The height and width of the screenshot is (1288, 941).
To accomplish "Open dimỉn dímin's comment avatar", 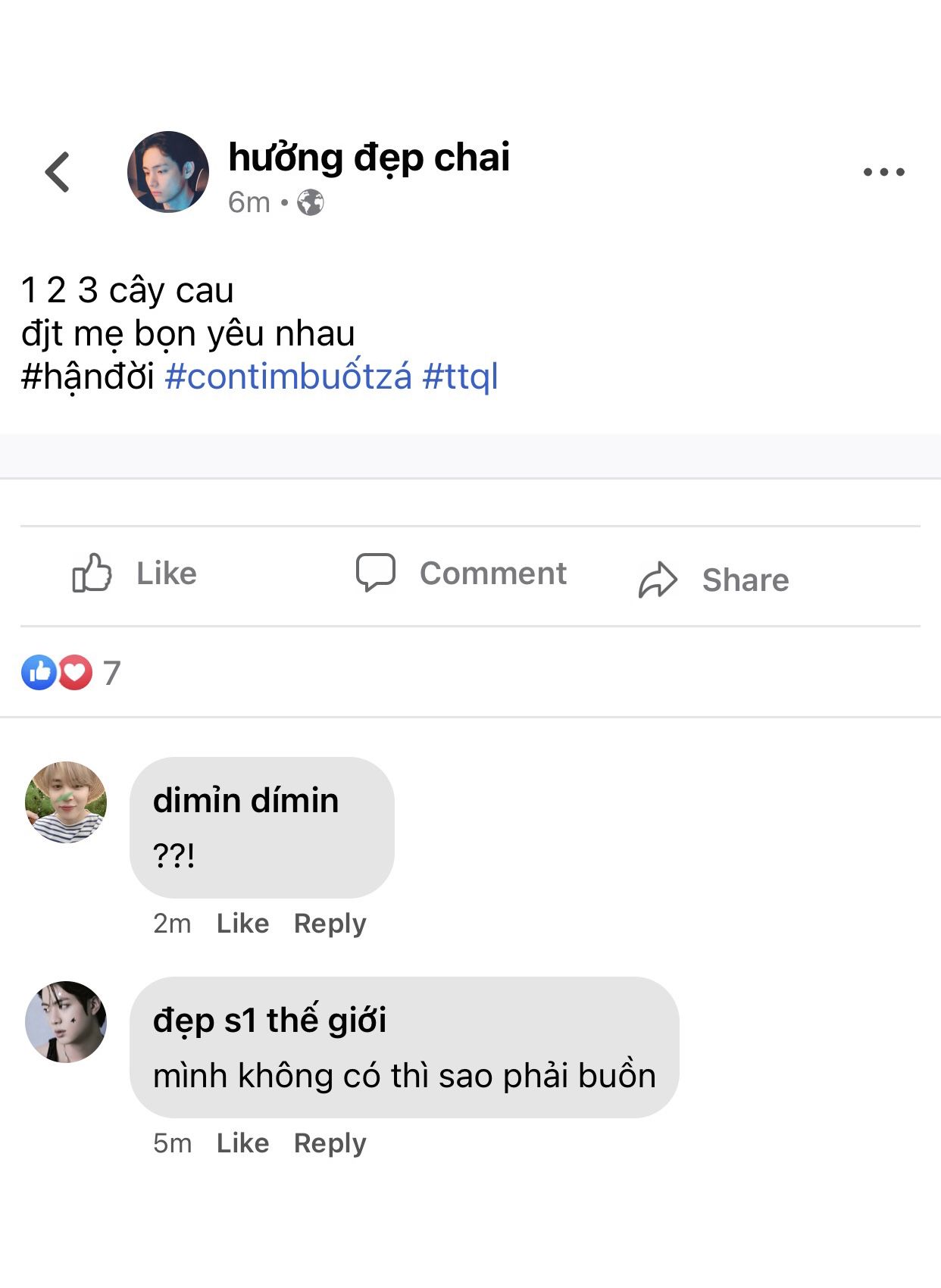I will [66, 802].
